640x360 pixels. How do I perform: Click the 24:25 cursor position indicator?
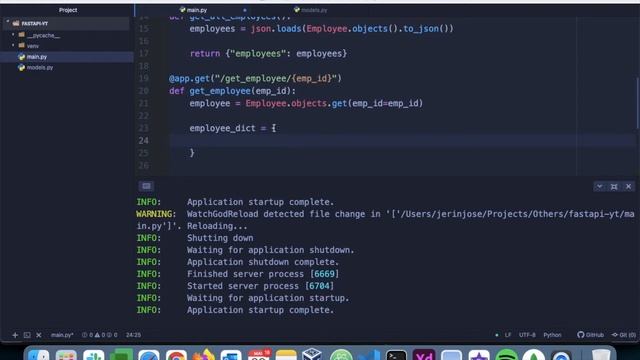tap(133, 335)
